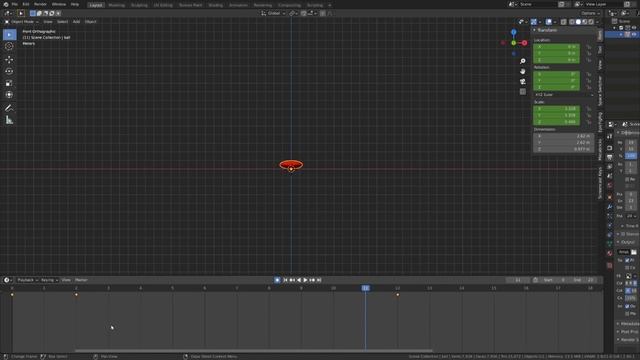Switch to rendered shading

click(591, 22)
